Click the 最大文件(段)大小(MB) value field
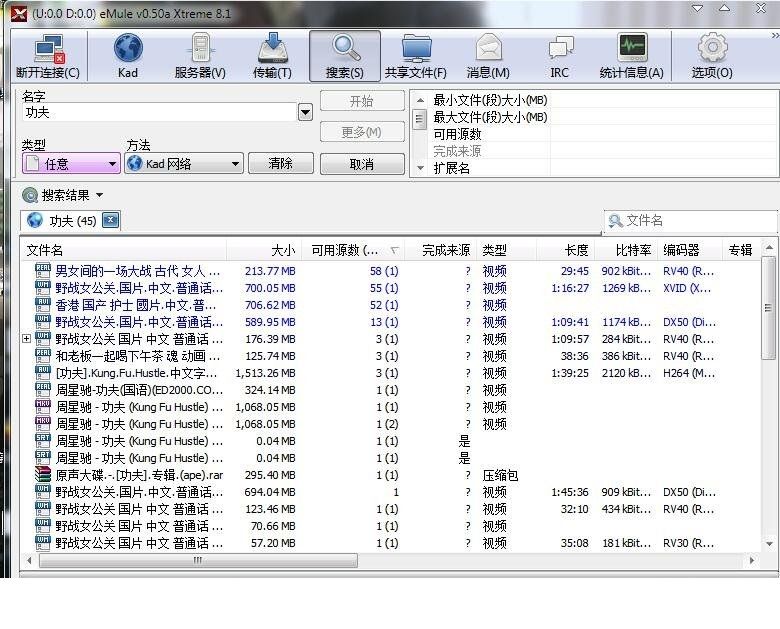780x629 pixels. pos(664,117)
